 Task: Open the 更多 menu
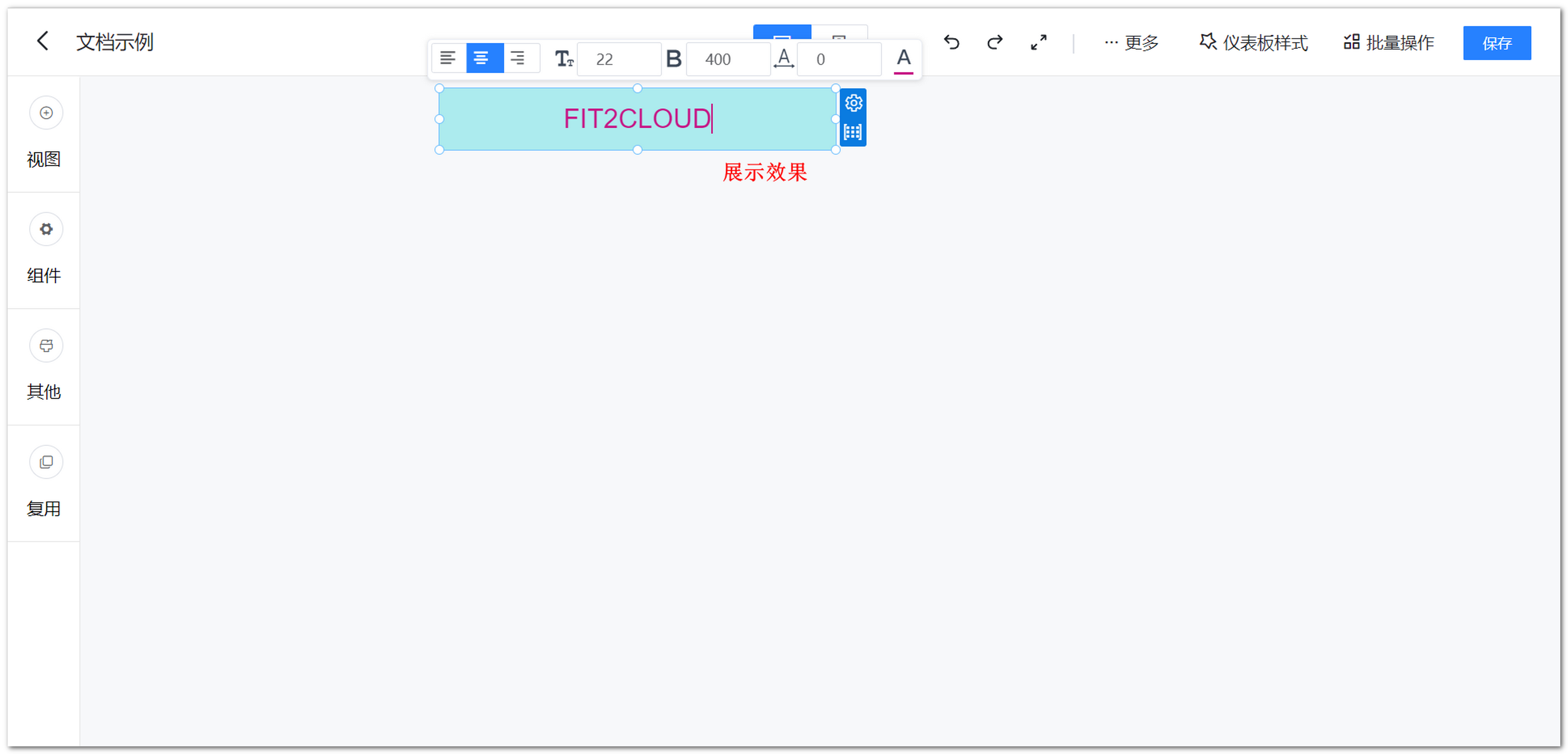coord(1132,42)
